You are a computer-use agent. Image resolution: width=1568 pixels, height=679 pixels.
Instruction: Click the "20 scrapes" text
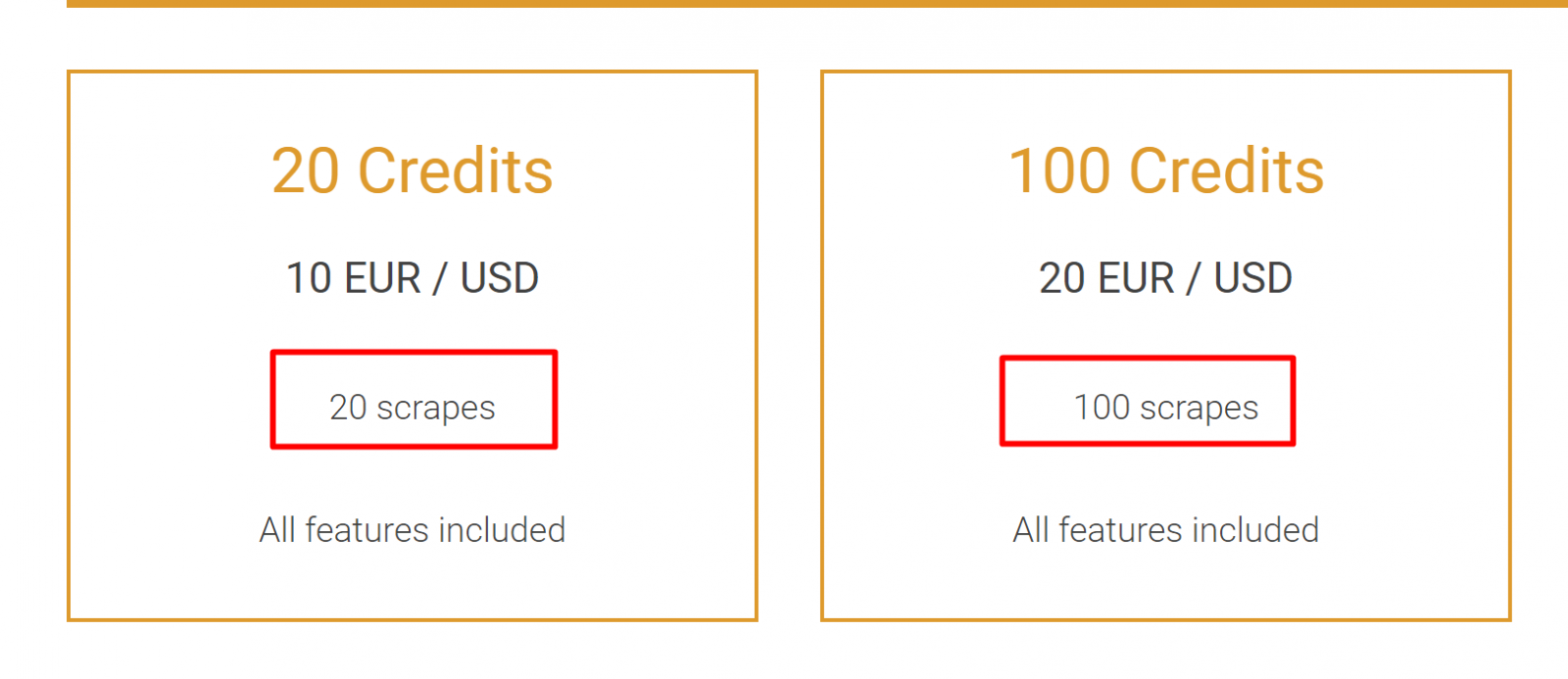(x=413, y=408)
